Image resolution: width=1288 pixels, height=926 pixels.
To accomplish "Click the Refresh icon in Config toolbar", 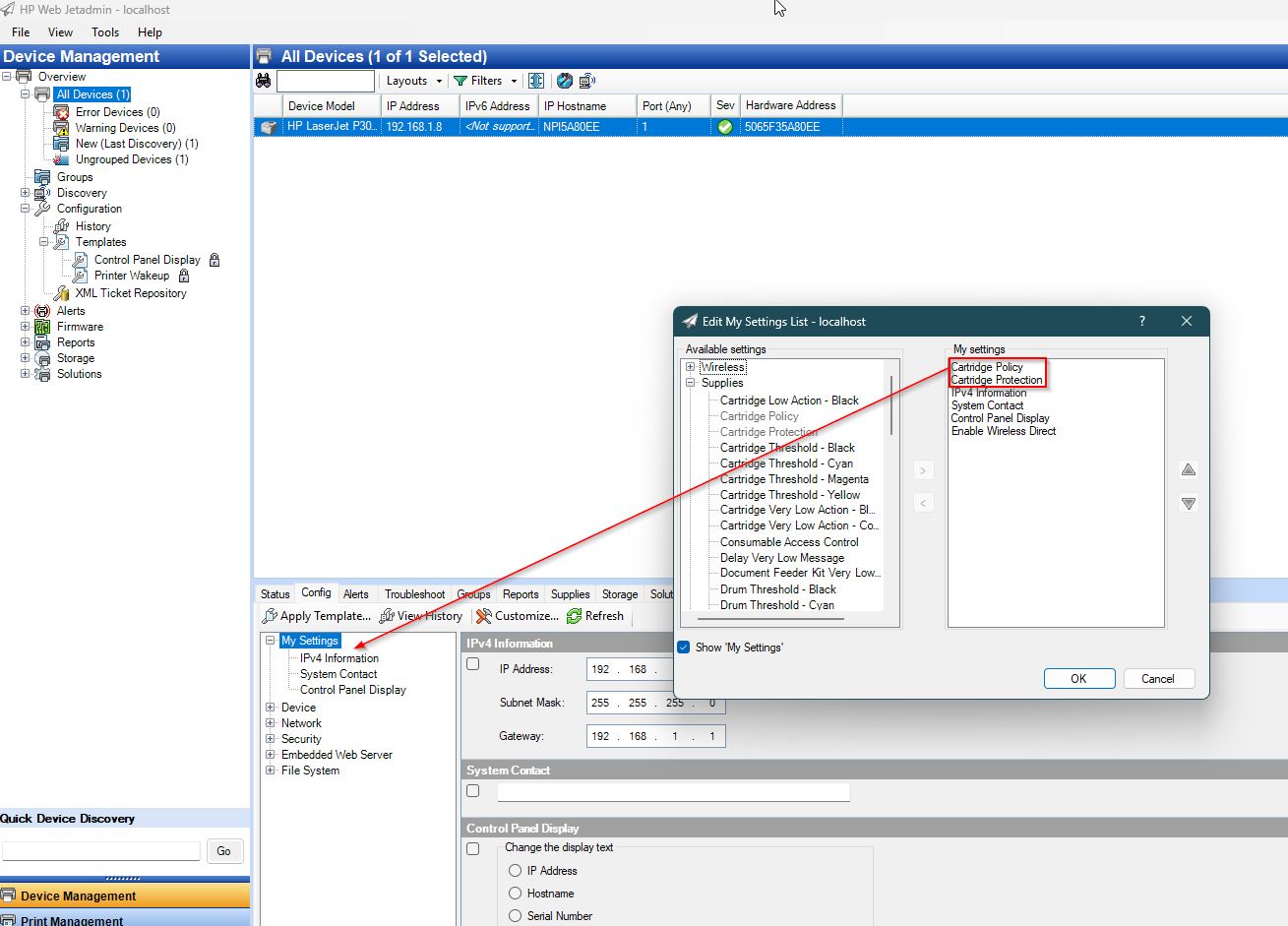I will point(575,616).
